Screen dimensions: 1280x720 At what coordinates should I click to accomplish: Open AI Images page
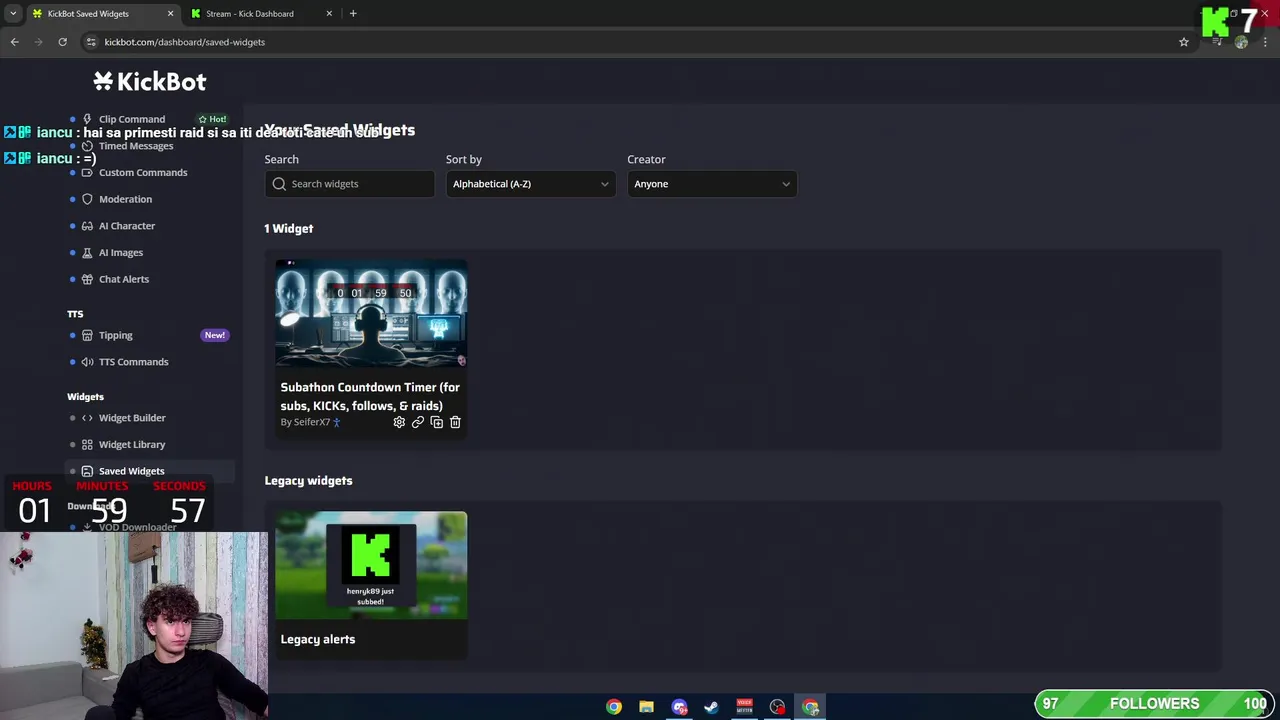[121, 253]
